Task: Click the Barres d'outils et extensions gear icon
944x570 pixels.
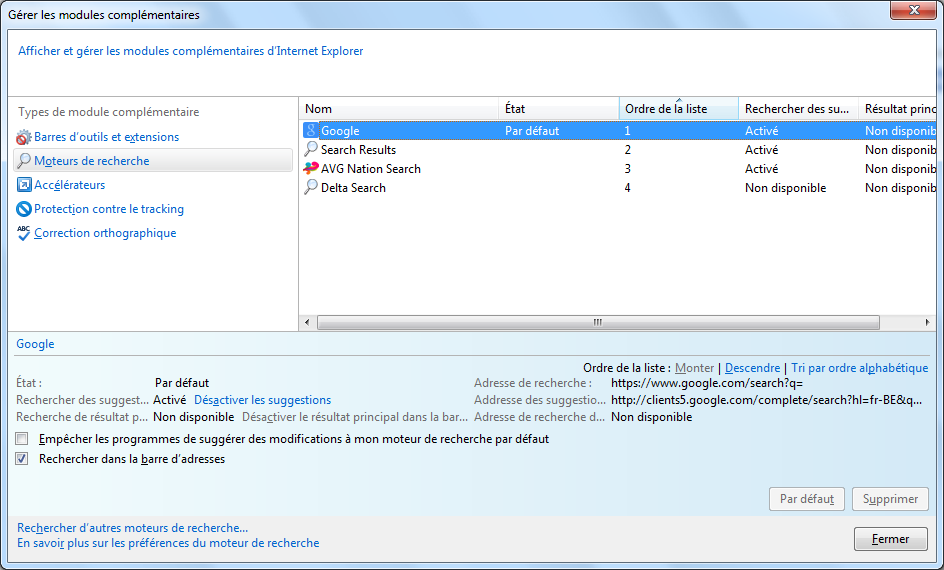Action: 23,137
